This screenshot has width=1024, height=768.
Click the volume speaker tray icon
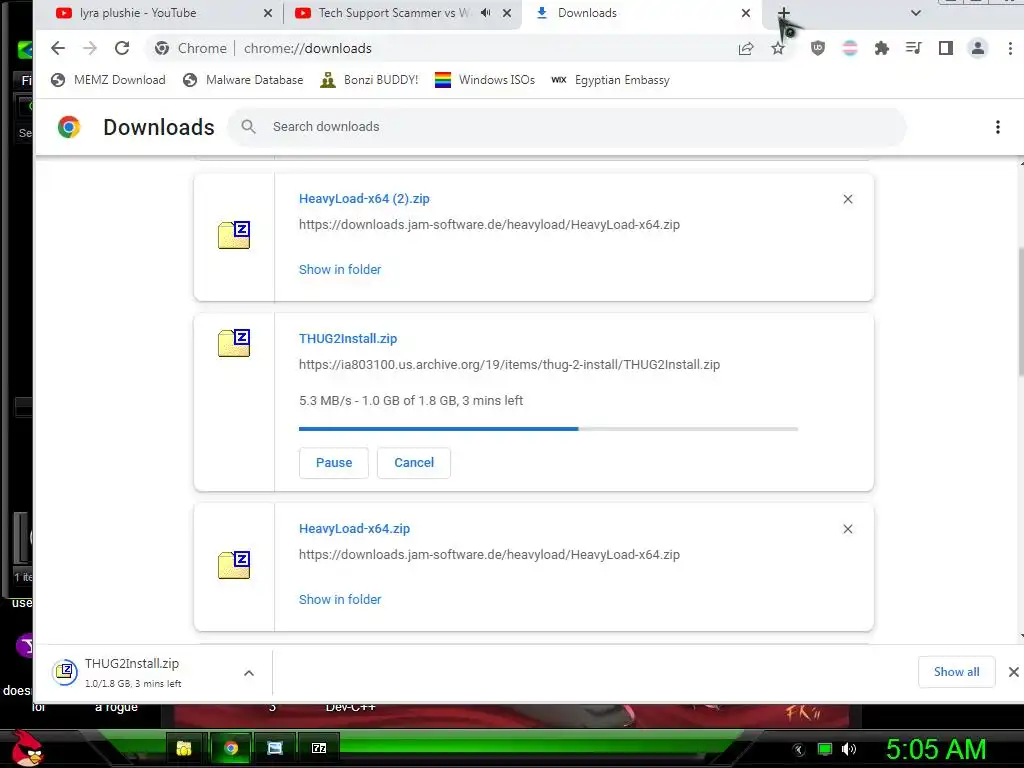tap(849, 749)
